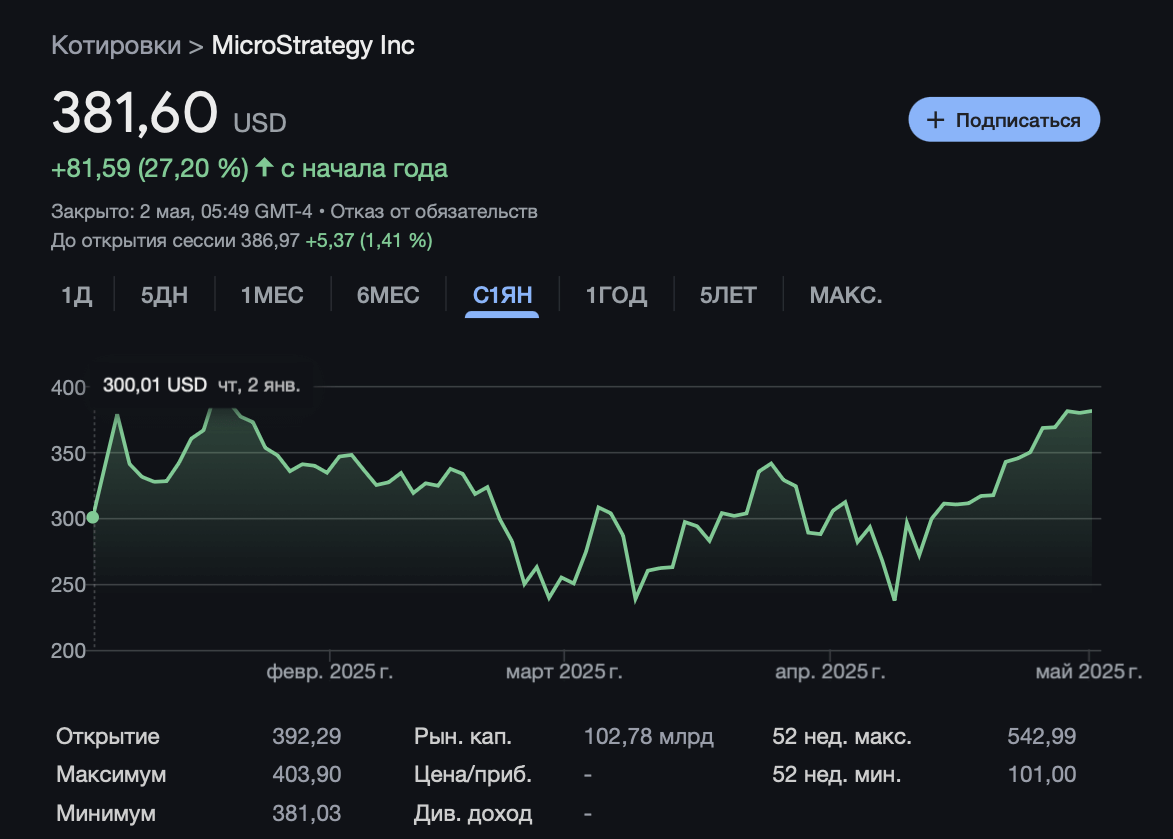1173x839 pixels.
Task: Switch to the 1МЕС chart range
Action: click(x=272, y=295)
